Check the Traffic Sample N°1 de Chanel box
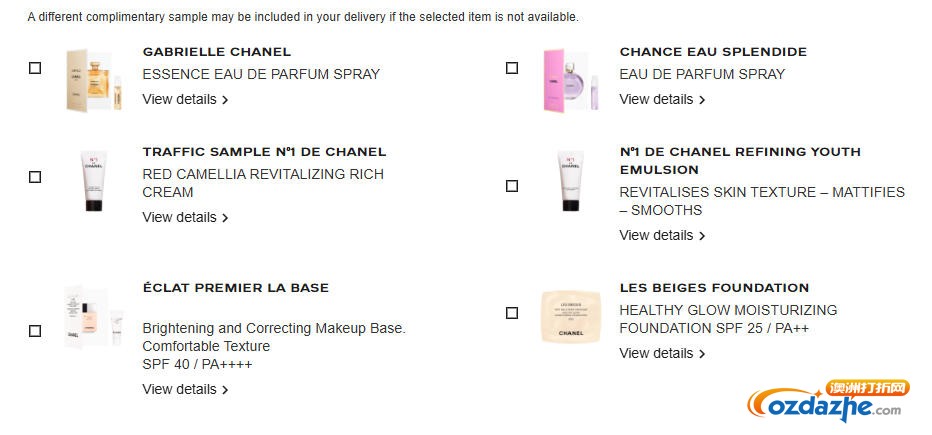932x435 pixels. coord(35,177)
